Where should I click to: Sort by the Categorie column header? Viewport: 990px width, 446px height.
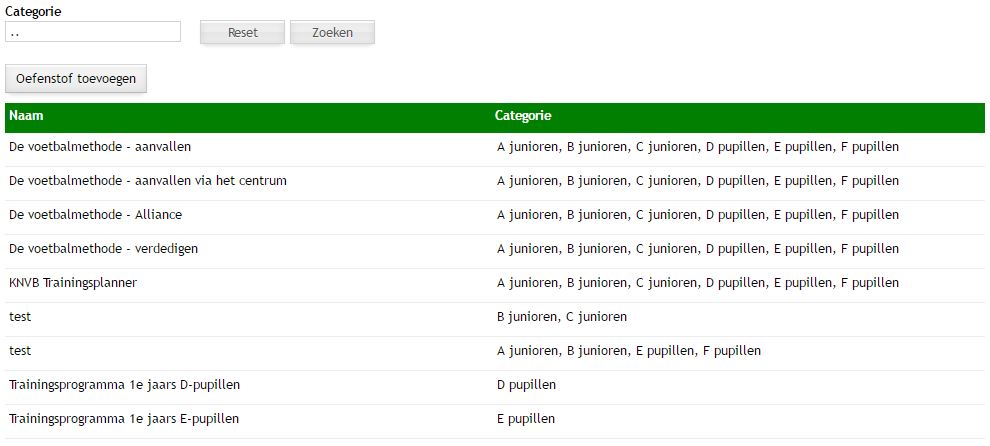523,116
